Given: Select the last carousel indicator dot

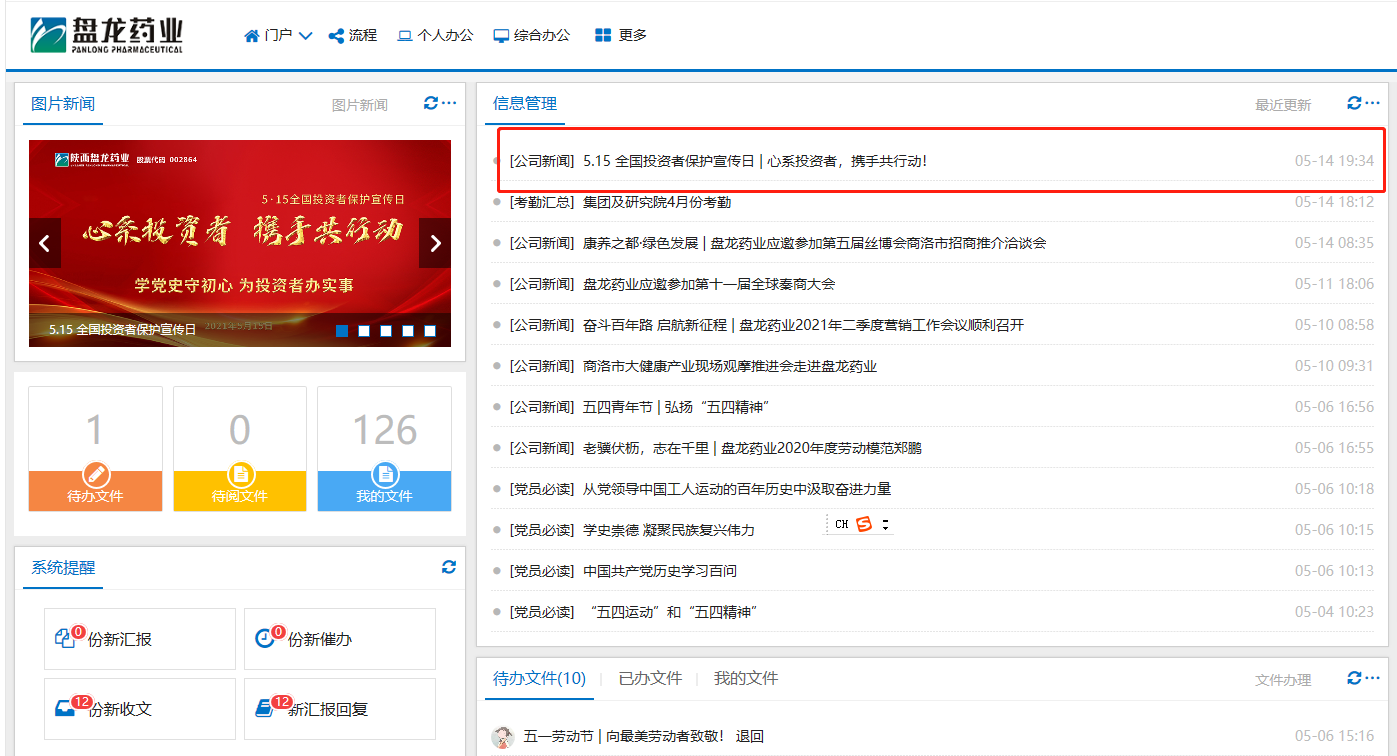Looking at the screenshot, I should point(430,331).
